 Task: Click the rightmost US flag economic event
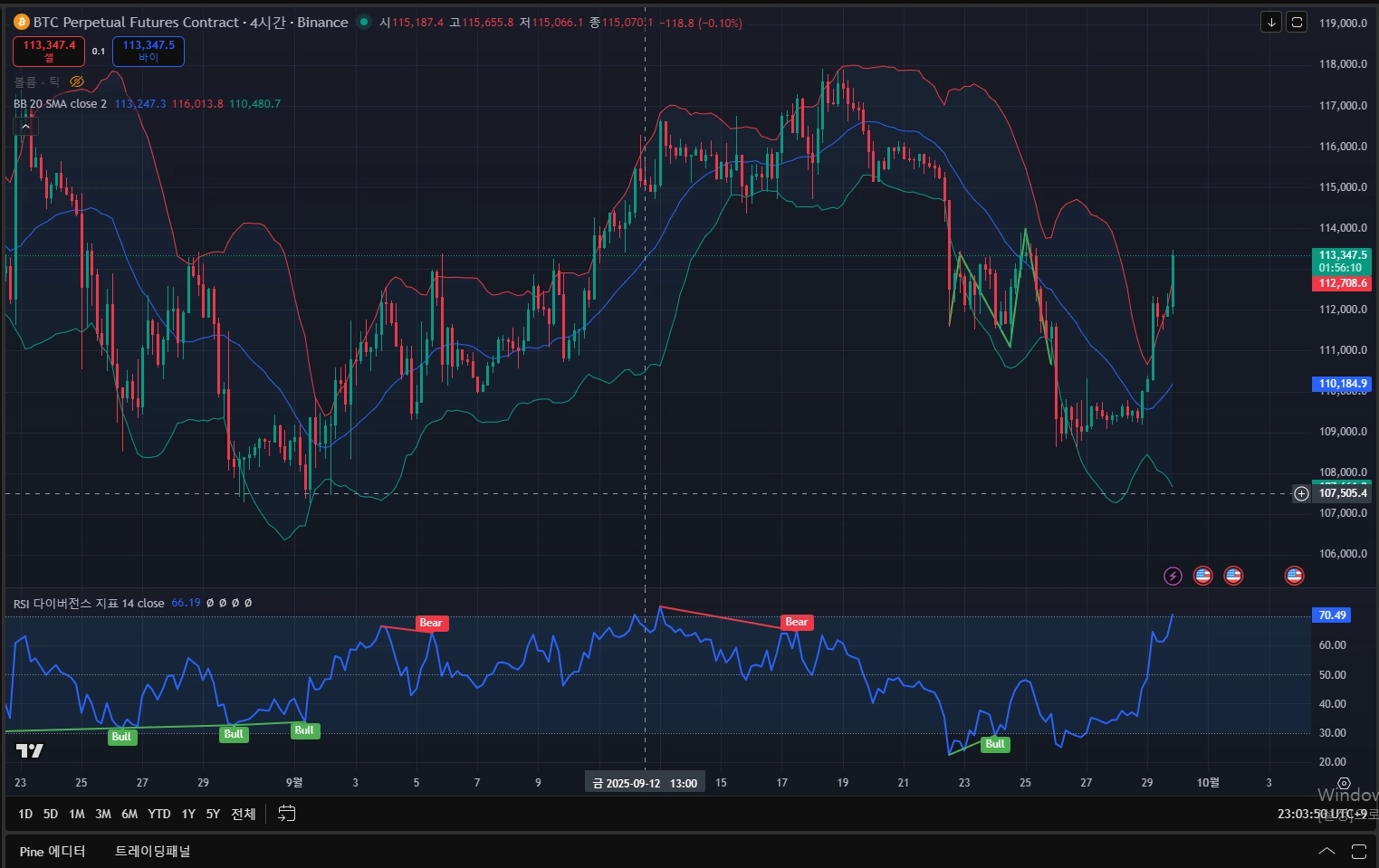tap(1294, 576)
